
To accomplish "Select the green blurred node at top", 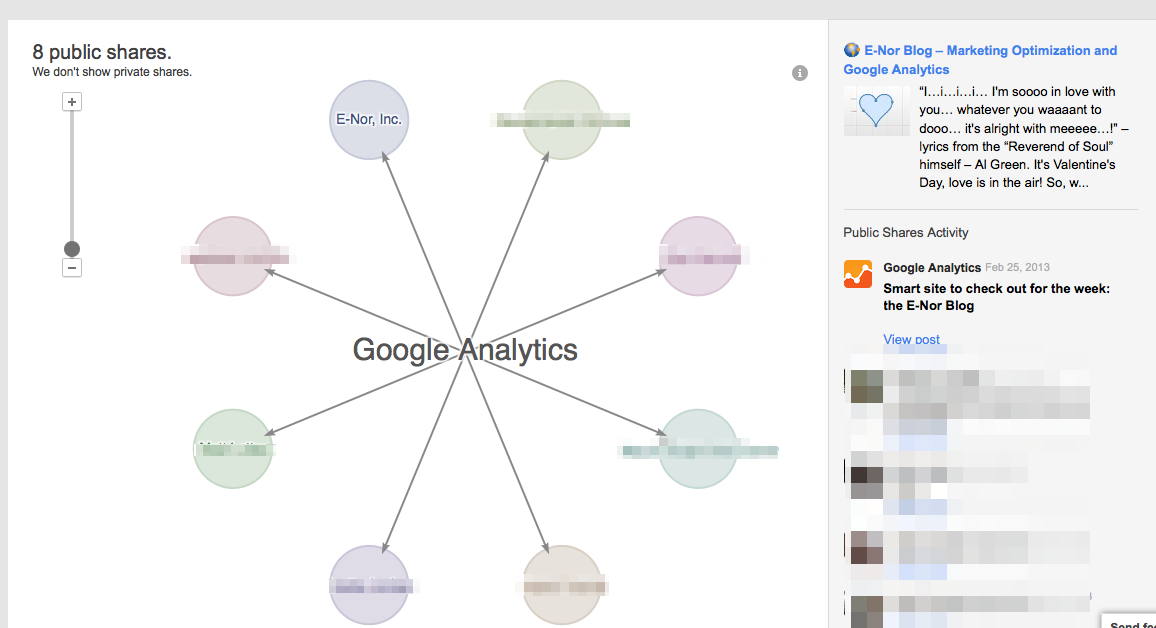I will point(562,120).
